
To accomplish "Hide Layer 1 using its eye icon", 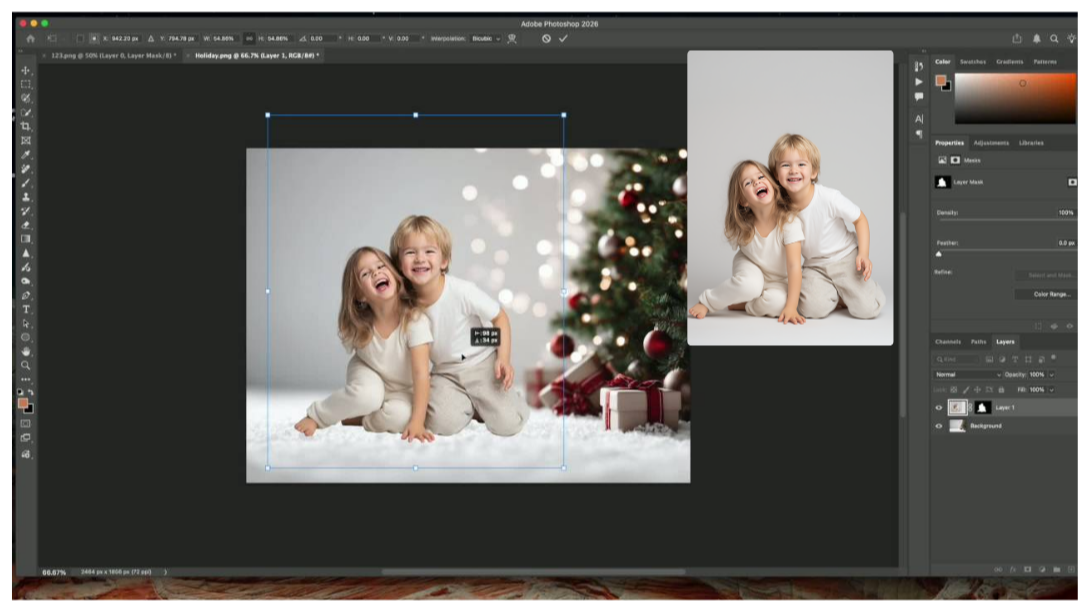I will [938, 408].
